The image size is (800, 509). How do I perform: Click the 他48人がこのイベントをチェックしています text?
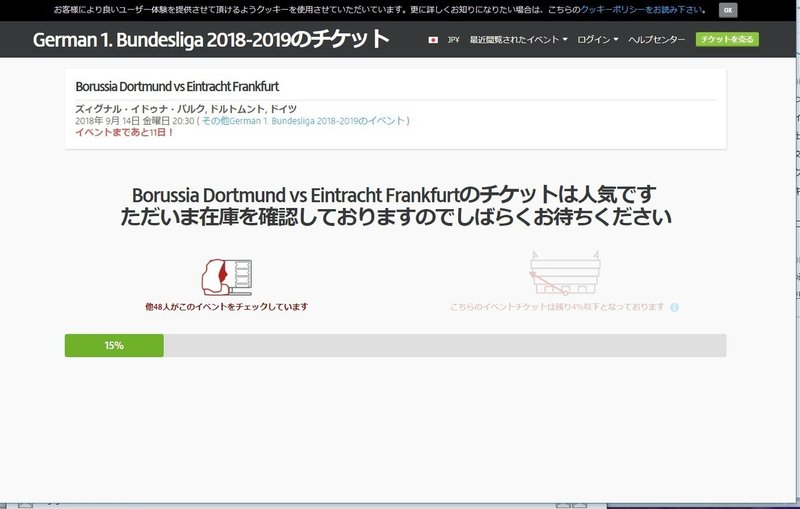(227, 307)
